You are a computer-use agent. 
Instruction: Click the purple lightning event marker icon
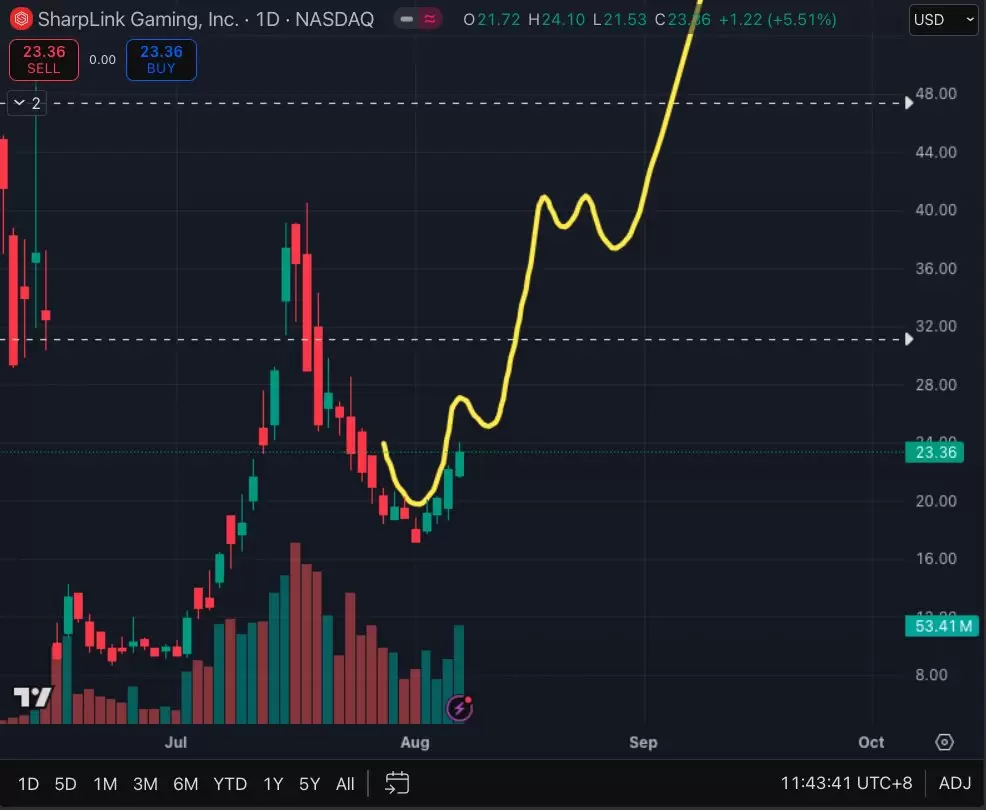[460, 708]
